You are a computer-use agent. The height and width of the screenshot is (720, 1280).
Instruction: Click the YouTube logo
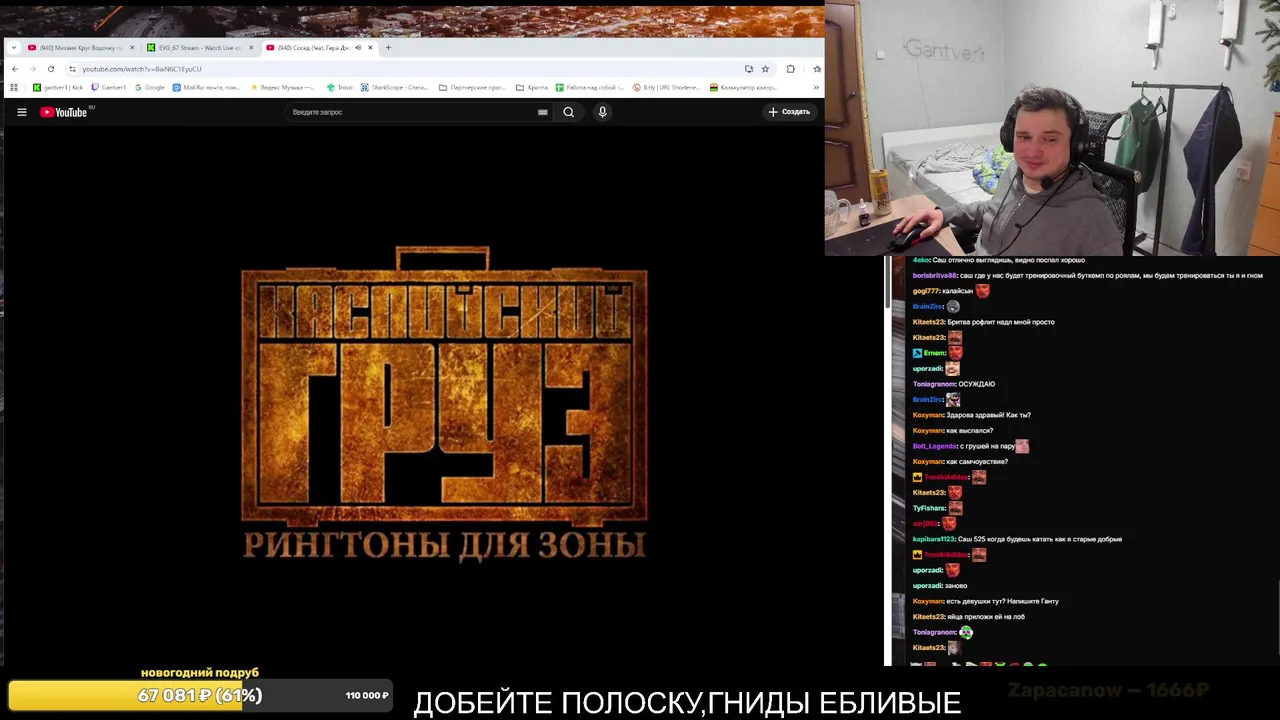pyautogui.click(x=64, y=112)
